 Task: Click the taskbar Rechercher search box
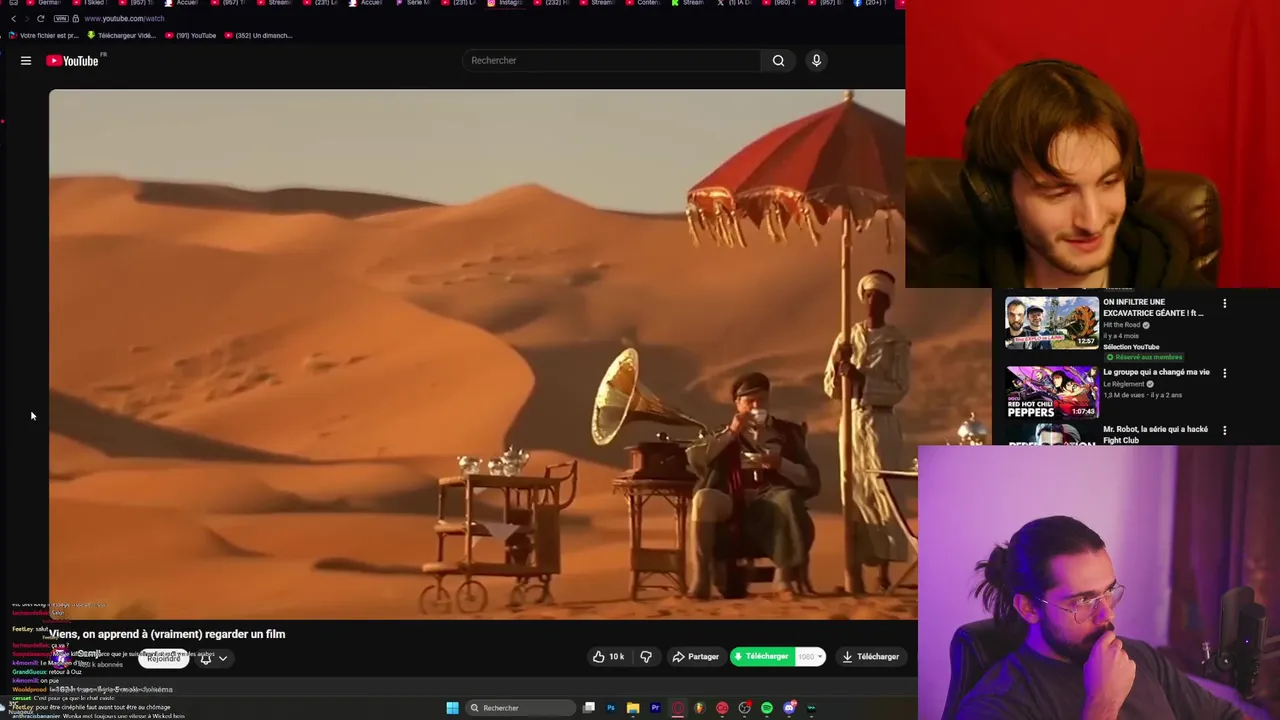coord(521,708)
